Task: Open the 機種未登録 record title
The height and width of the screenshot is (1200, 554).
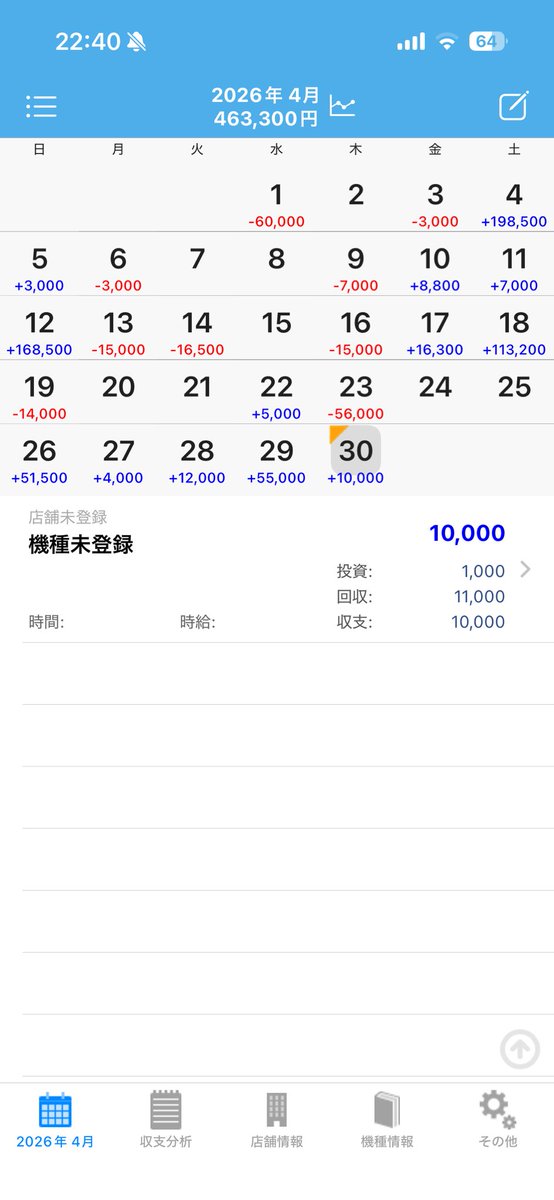Action: pos(81,545)
